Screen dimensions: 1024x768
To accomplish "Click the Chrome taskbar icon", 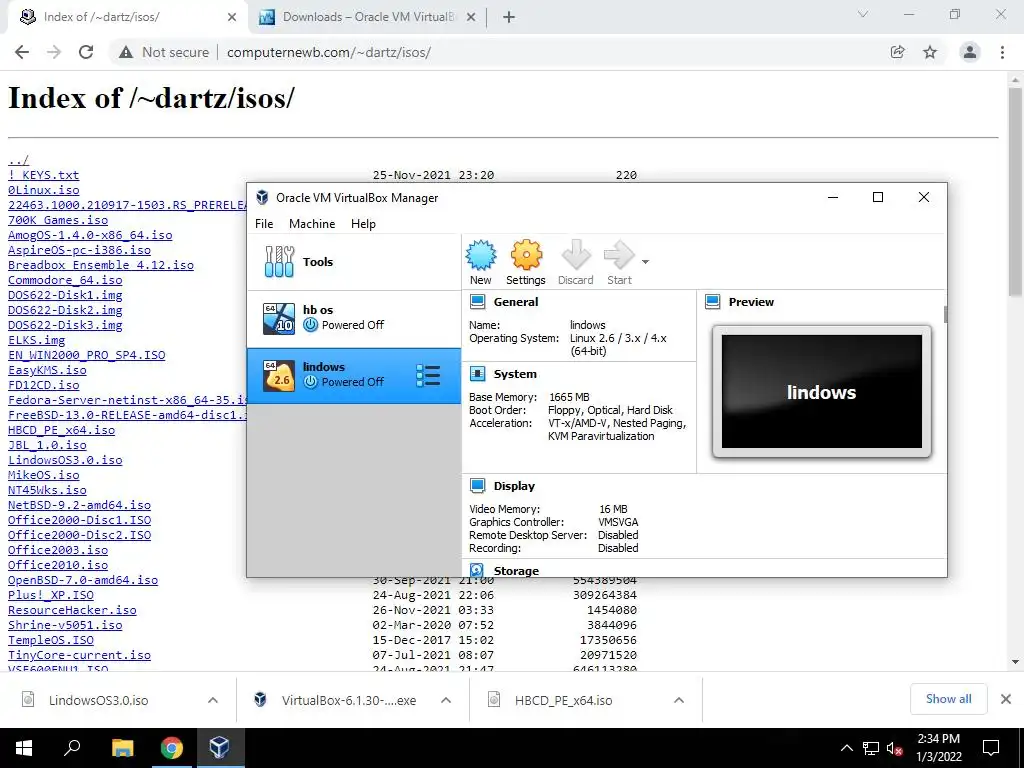I will tap(172, 748).
